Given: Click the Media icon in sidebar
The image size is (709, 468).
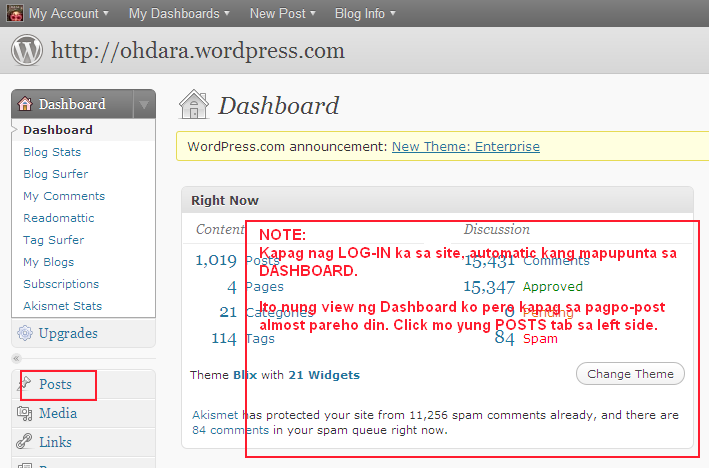Looking at the screenshot, I should tap(25, 413).
